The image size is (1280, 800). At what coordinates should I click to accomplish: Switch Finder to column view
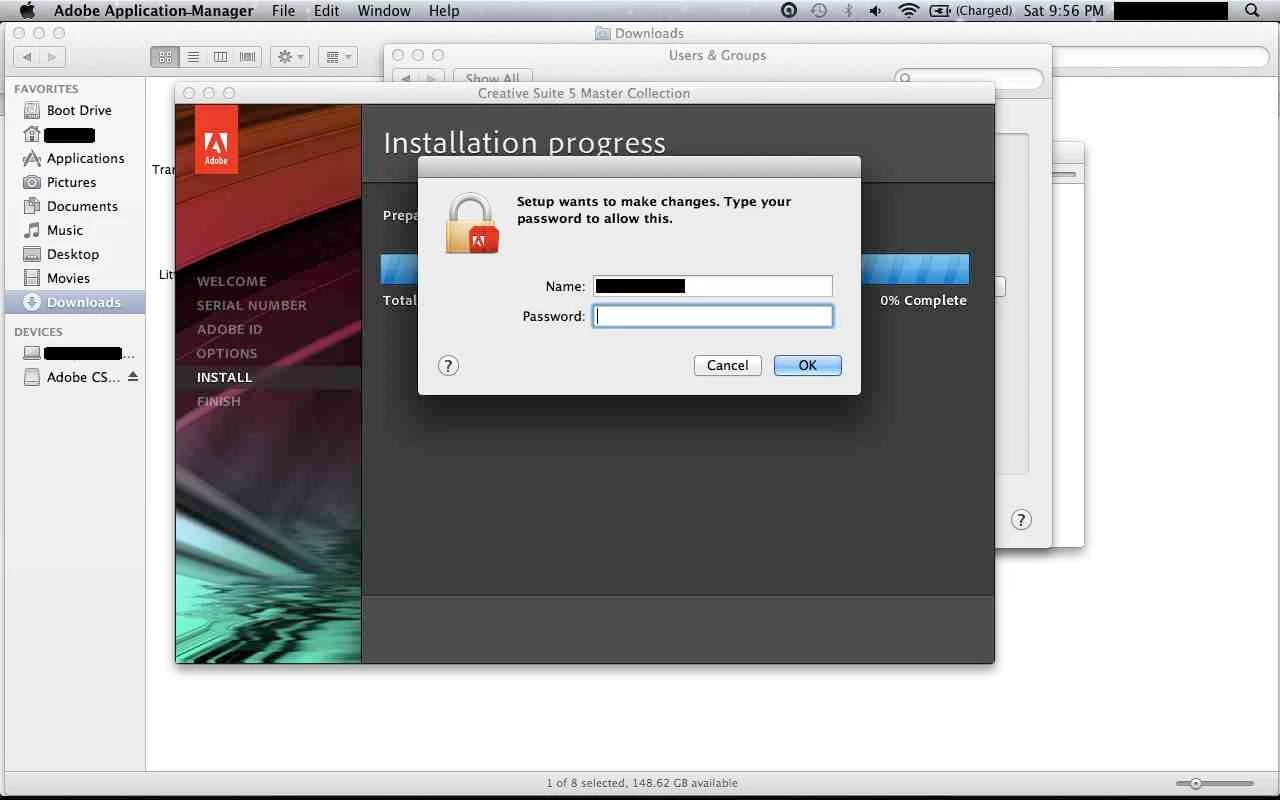(x=220, y=57)
